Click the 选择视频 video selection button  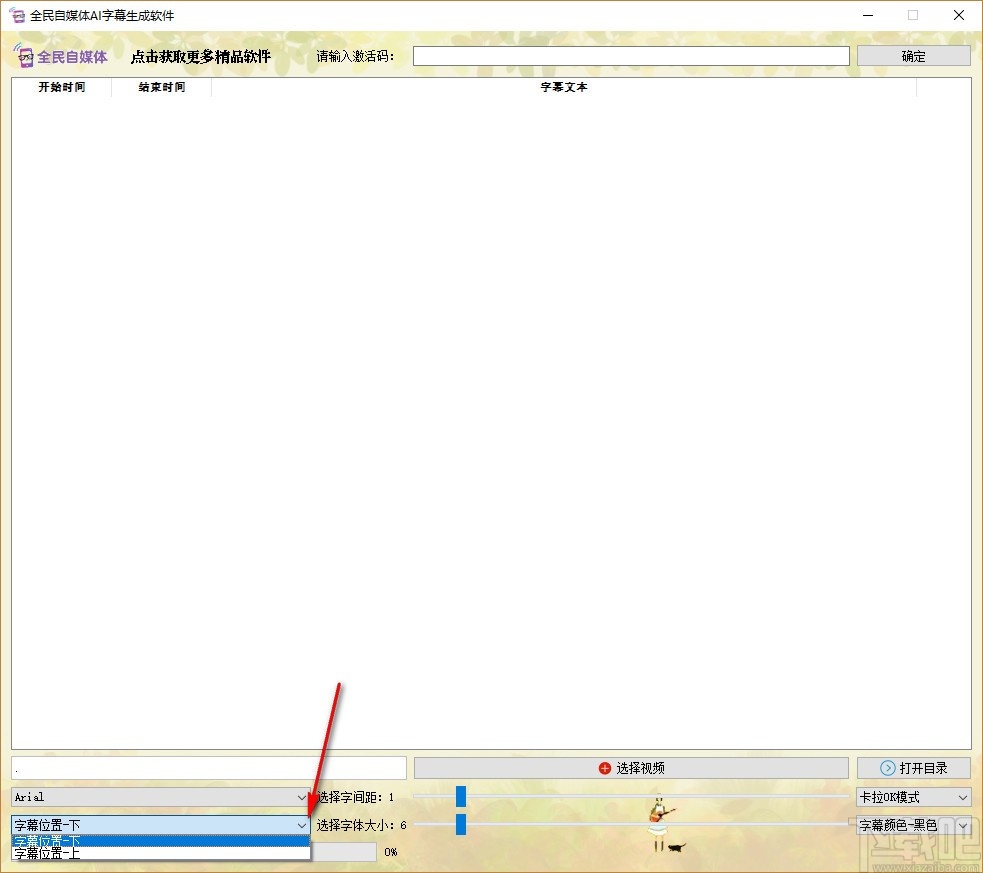pyautogui.click(x=630, y=767)
